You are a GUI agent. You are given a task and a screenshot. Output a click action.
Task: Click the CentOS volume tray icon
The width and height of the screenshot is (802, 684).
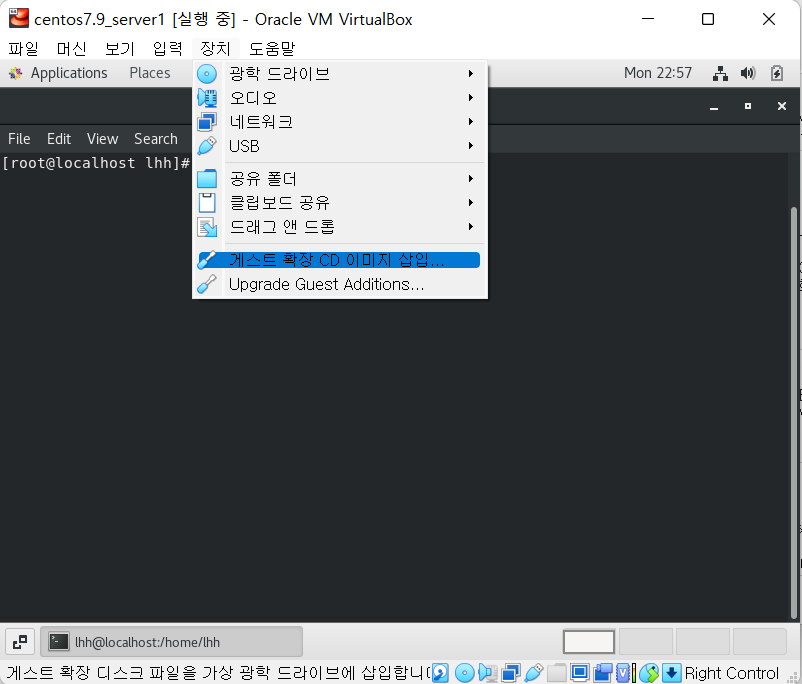click(x=748, y=73)
